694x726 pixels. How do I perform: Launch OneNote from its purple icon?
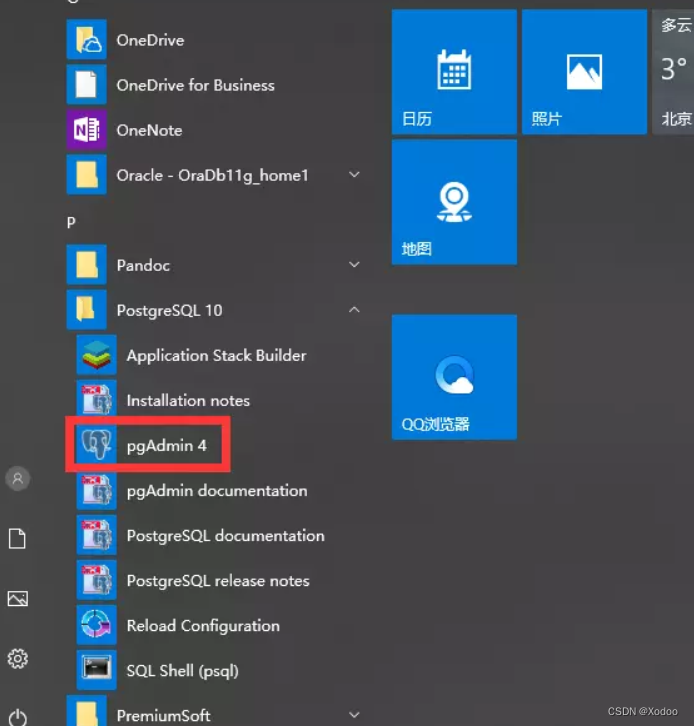[x=87, y=130]
